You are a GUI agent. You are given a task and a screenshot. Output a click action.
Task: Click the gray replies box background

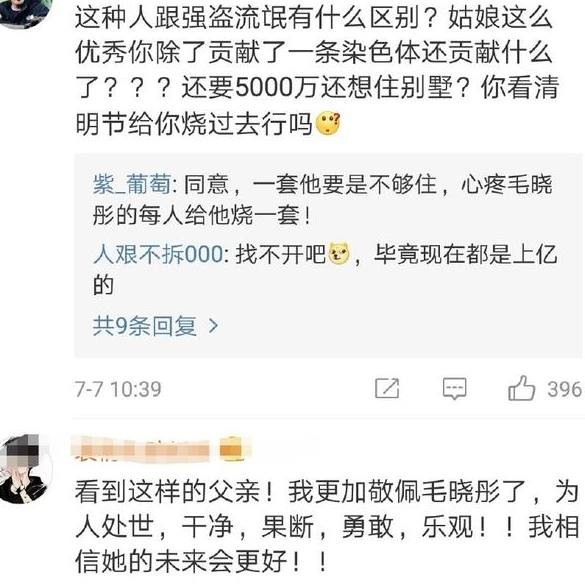click(x=328, y=256)
